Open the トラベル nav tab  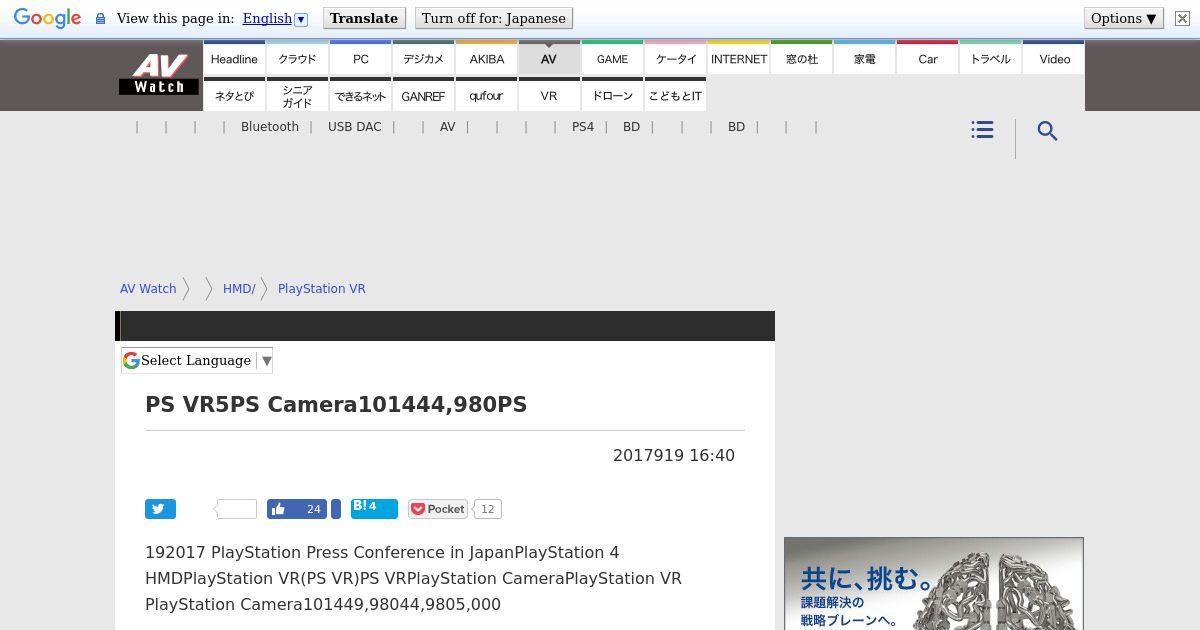point(991,58)
